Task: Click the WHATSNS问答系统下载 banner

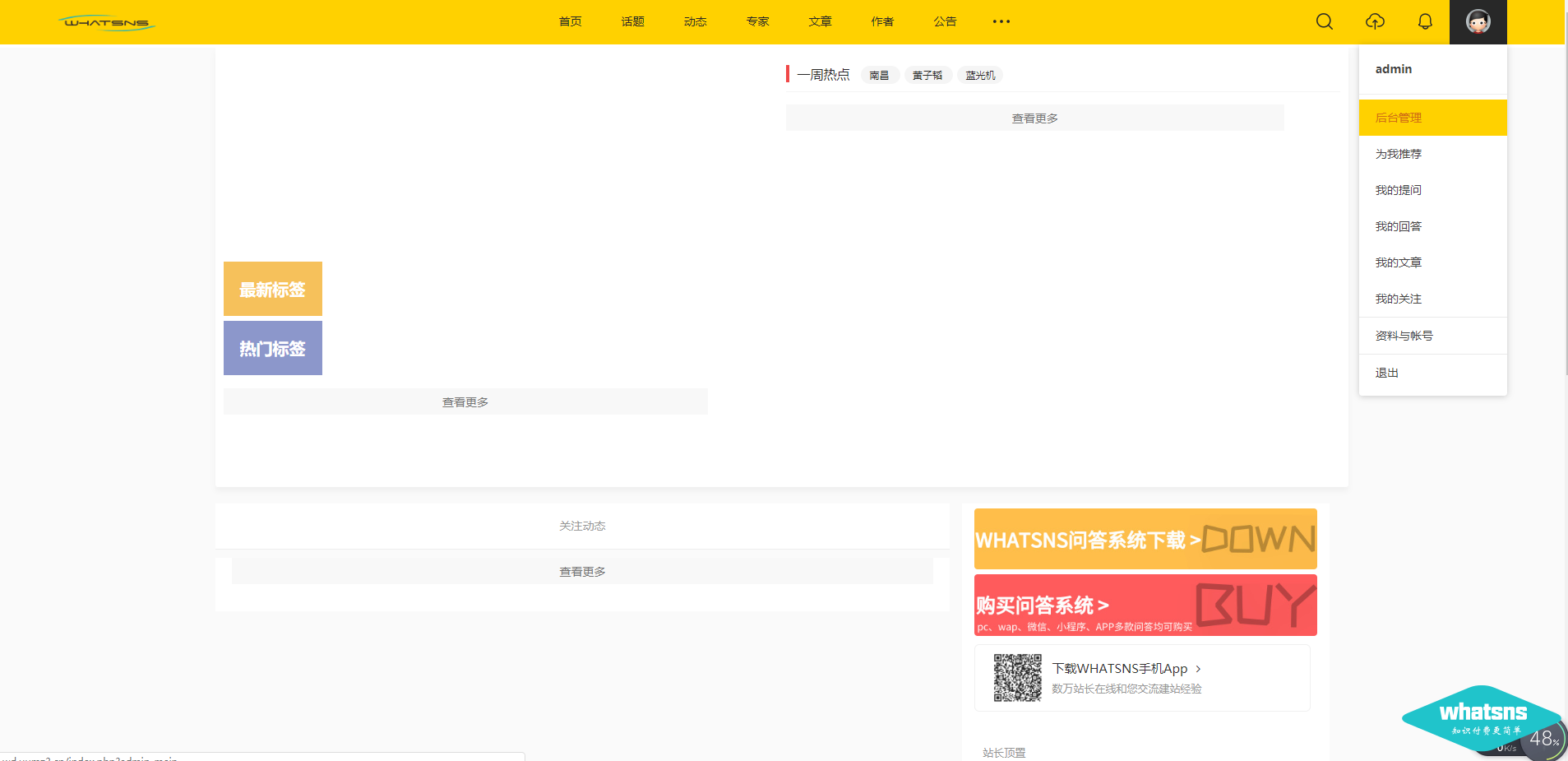Action: [1145, 539]
